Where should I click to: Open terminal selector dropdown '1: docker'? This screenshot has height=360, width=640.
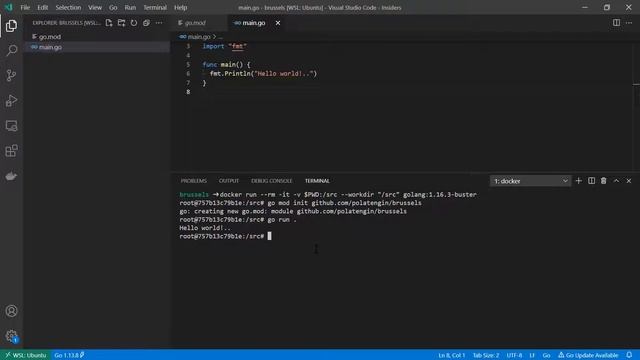click(x=530, y=181)
